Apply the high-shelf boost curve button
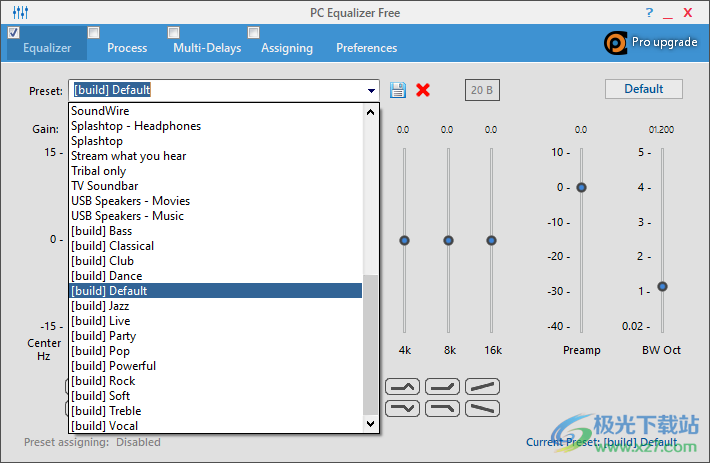Image resolution: width=710 pixels, height=463 pixels. (x=442, y=387)
